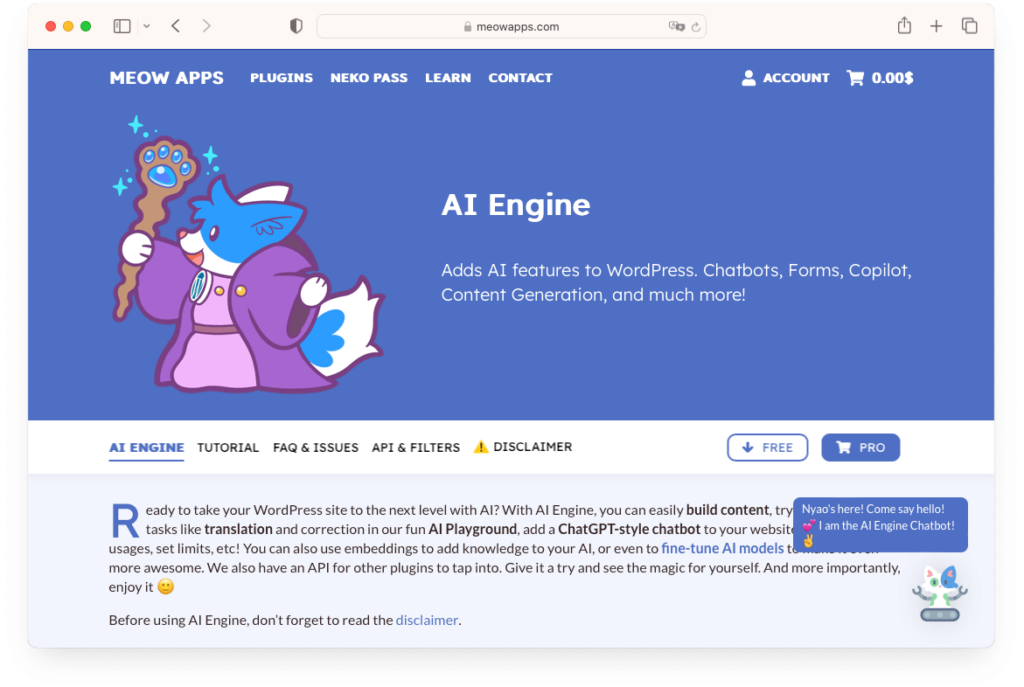Click the warning icon beside DISCLAIMER
The width and height of the screenshot is (1024, 687).
481,447
